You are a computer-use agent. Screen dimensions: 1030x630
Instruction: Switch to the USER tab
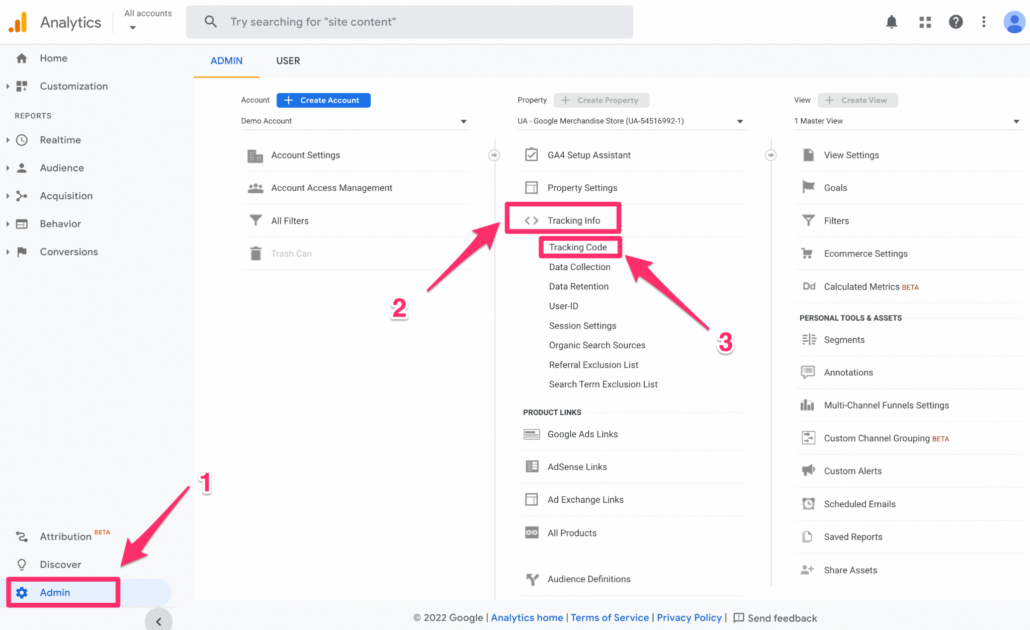click(288, 61)
